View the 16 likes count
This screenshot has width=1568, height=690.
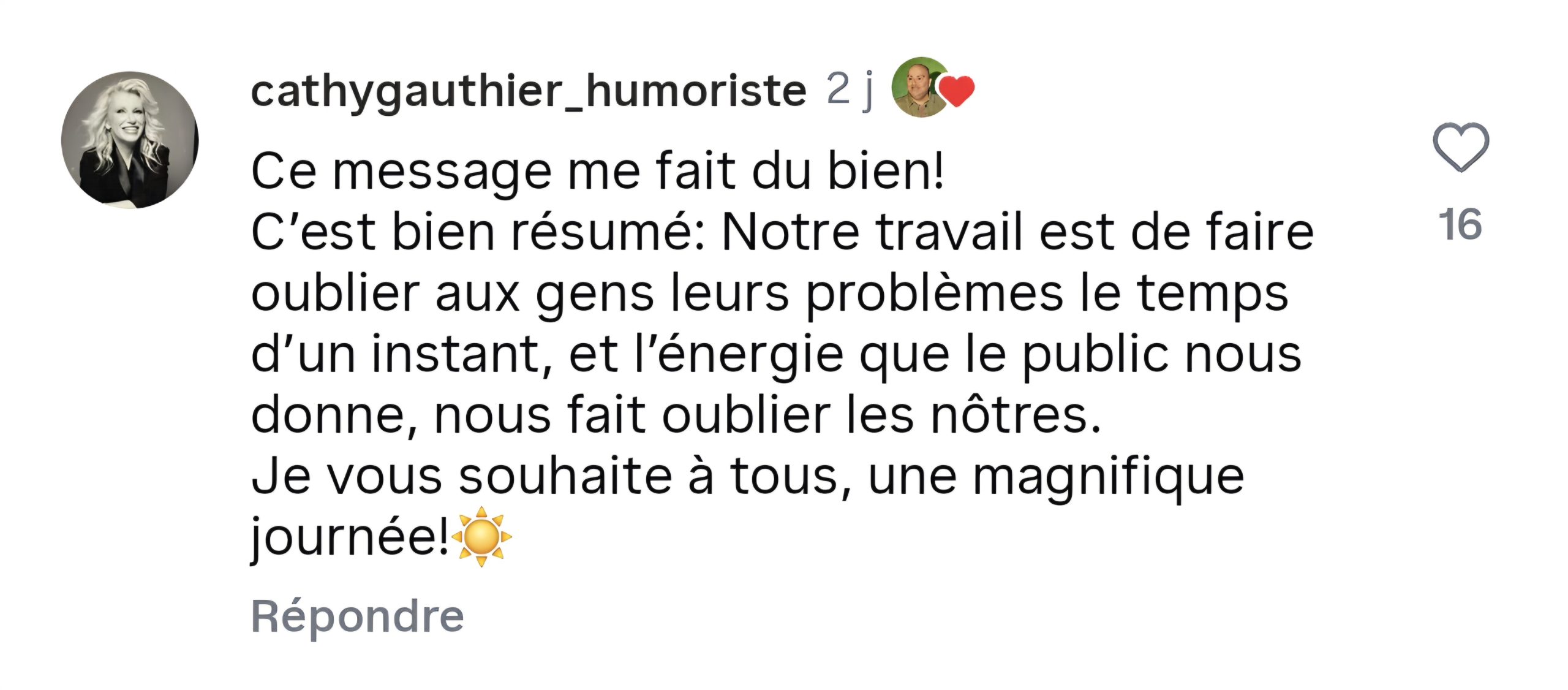tap(1460, 224)
